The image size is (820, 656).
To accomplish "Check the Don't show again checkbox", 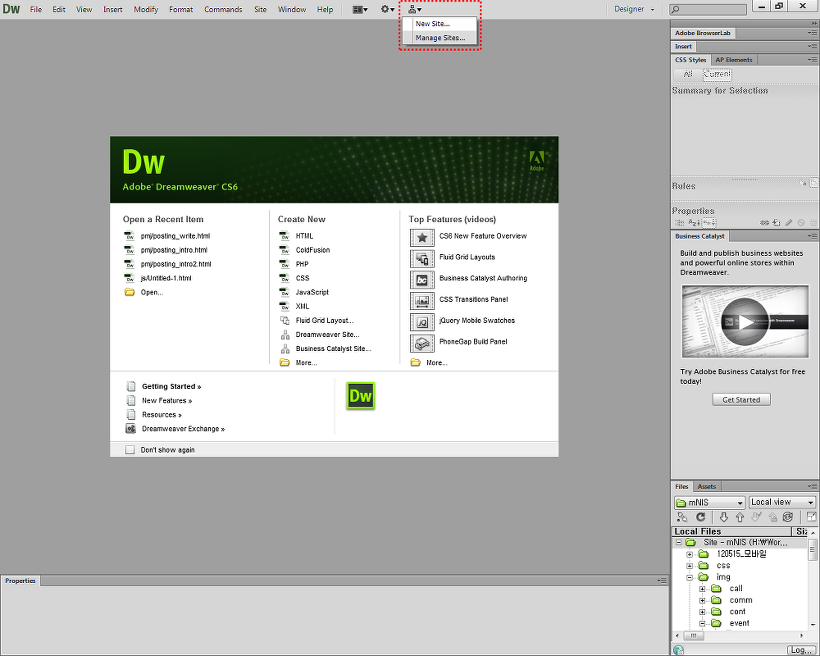I will pyautogui.click(x=130, y=450).
